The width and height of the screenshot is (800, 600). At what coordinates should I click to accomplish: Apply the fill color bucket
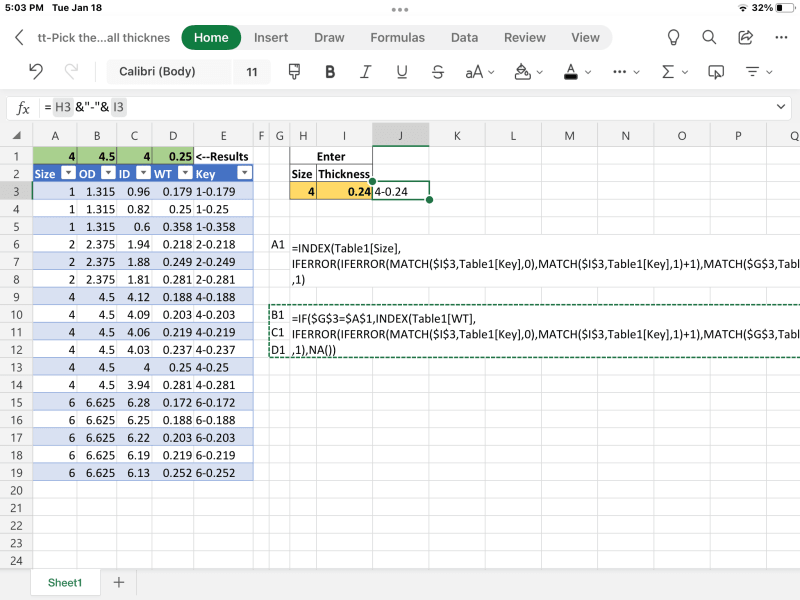click(522, 72)
